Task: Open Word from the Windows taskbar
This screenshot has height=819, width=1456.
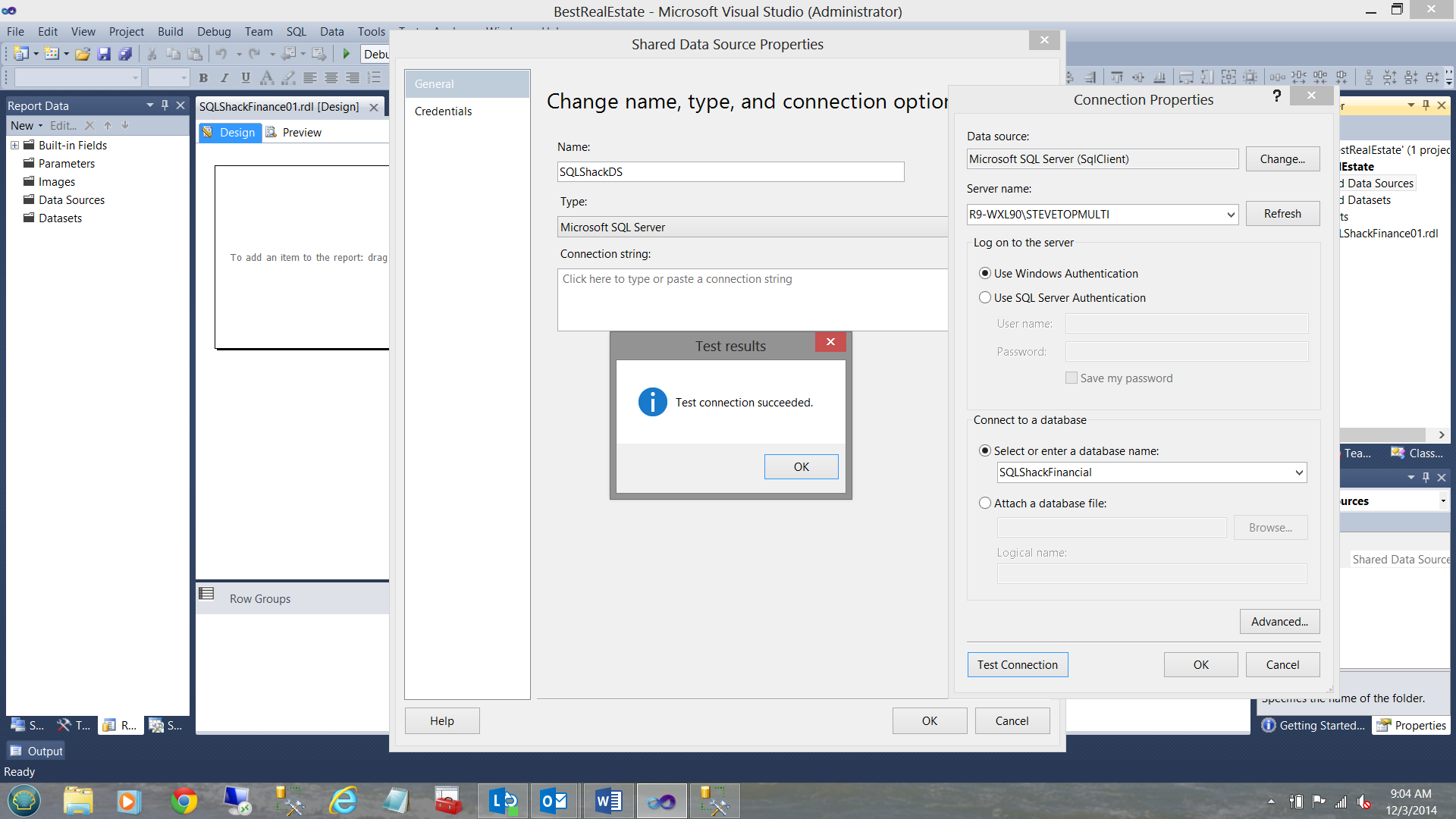Action: click(x=608, y=801)
